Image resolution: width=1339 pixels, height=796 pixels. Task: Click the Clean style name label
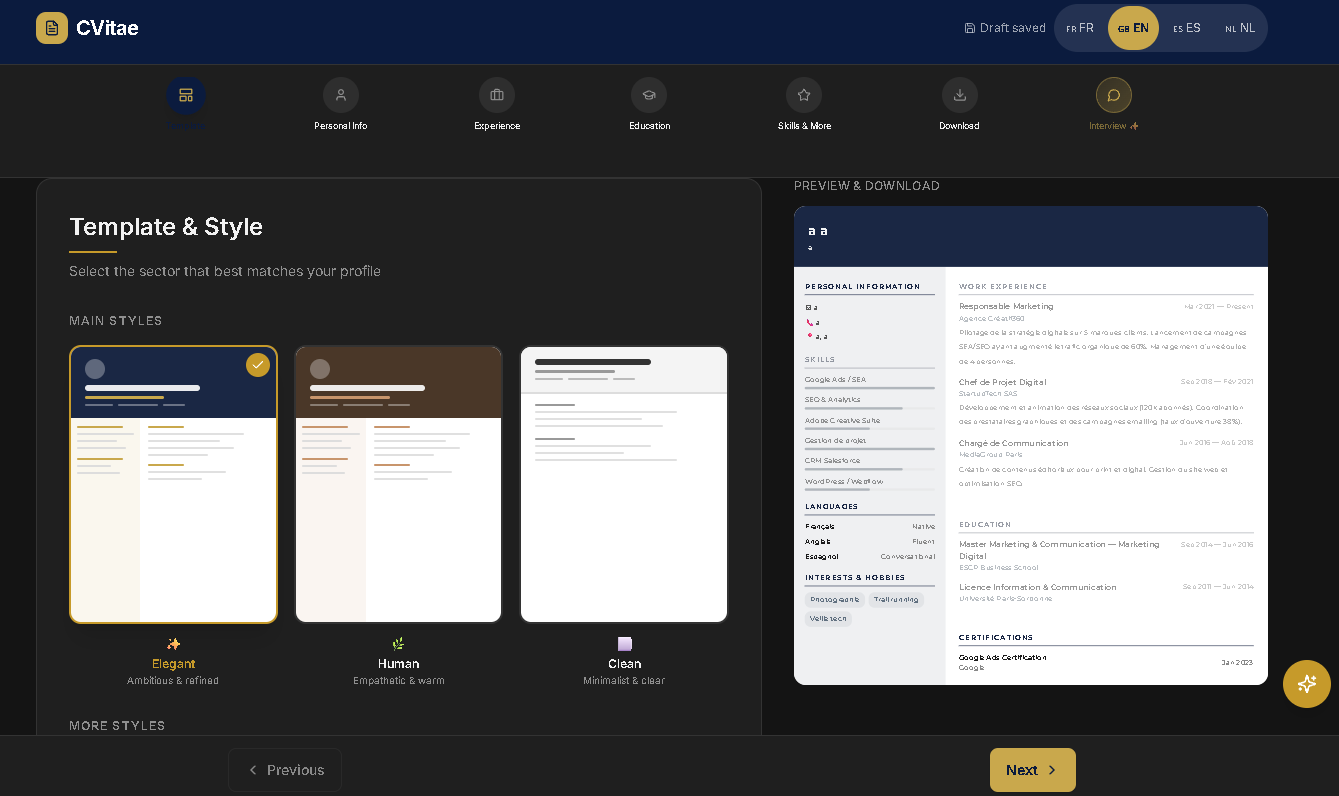click(624, 664)
